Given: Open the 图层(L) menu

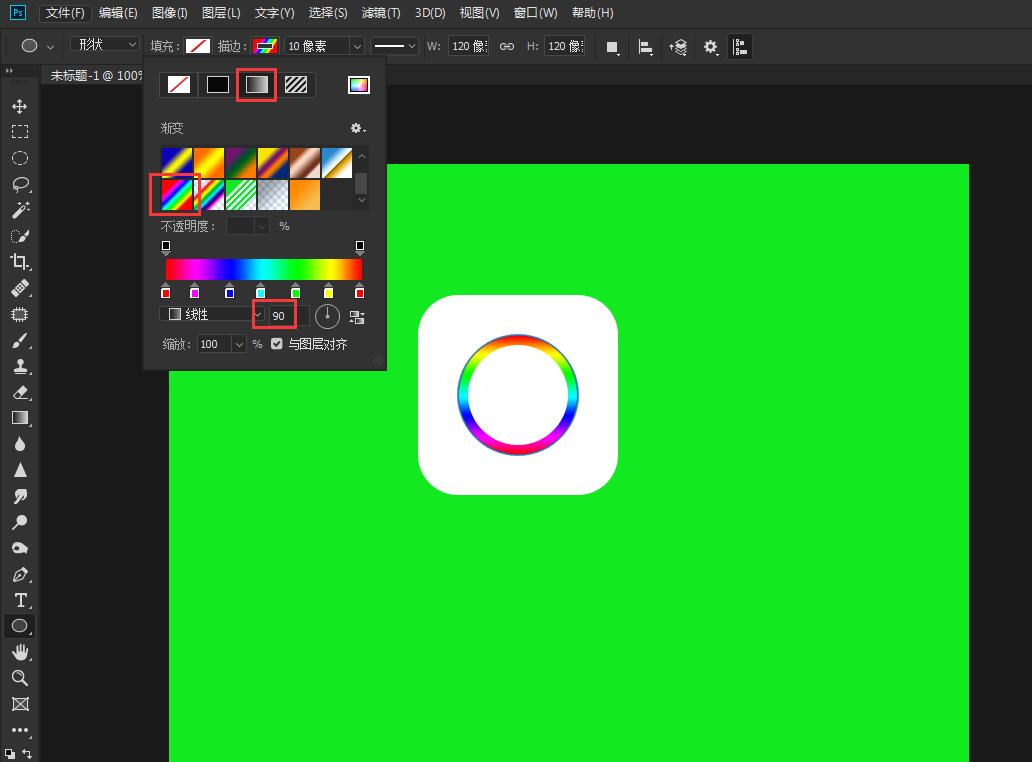Looking at the screenshot, I should pyautogui.click(x=221, y=13).
